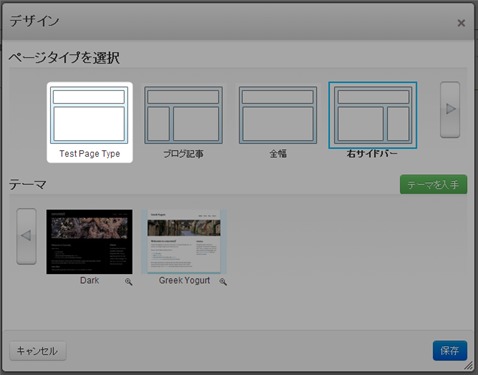The image size is (478, 375).
Task: Select the Test Page Type layout icon
Action: 89,115
